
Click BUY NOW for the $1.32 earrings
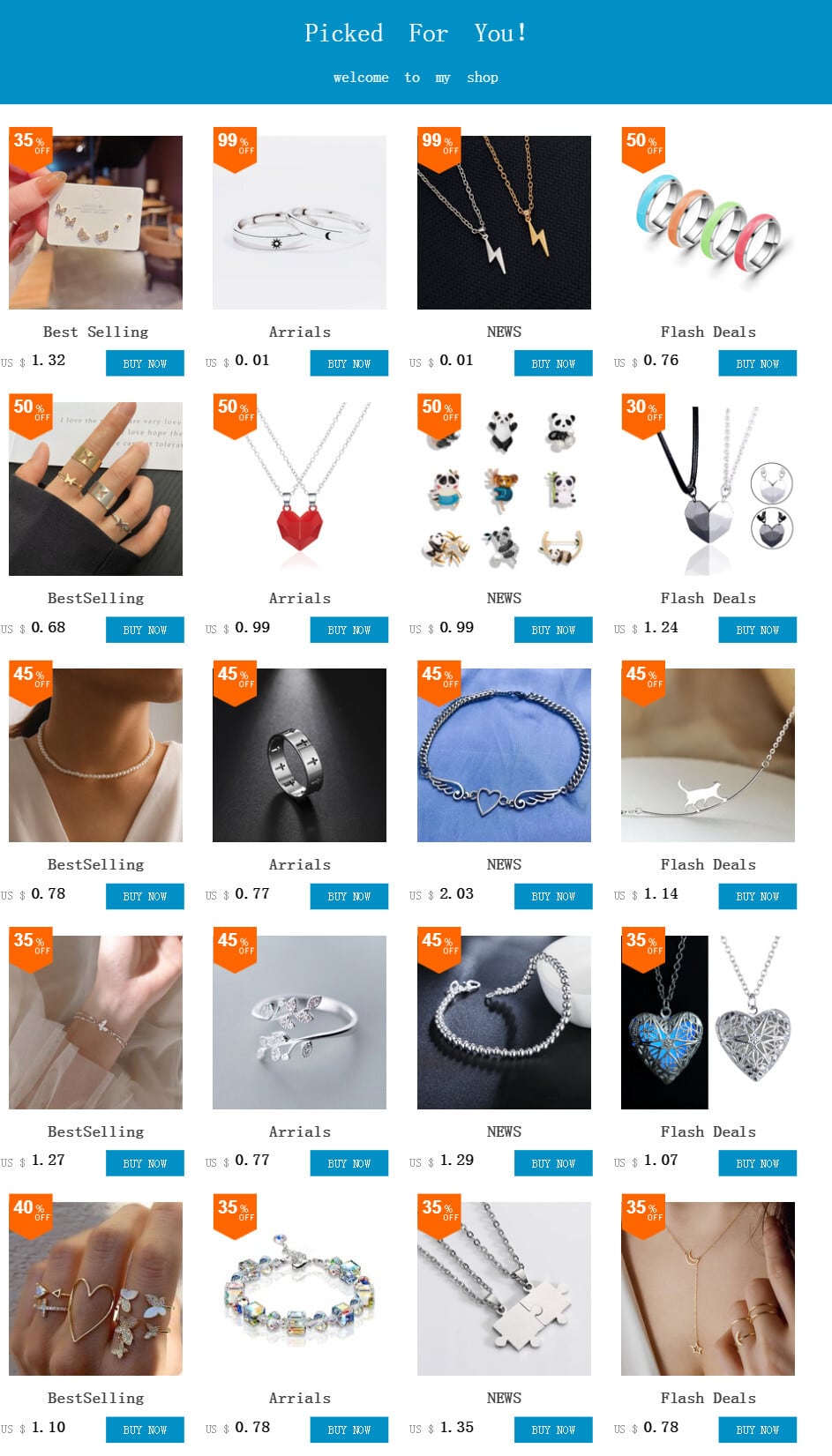coord(145,363)
